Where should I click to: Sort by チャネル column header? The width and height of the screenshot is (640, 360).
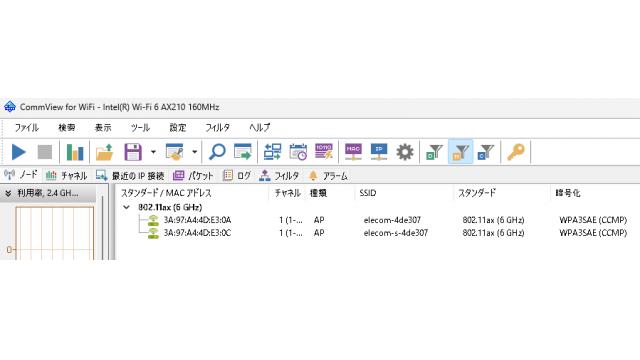pos(287,193)
